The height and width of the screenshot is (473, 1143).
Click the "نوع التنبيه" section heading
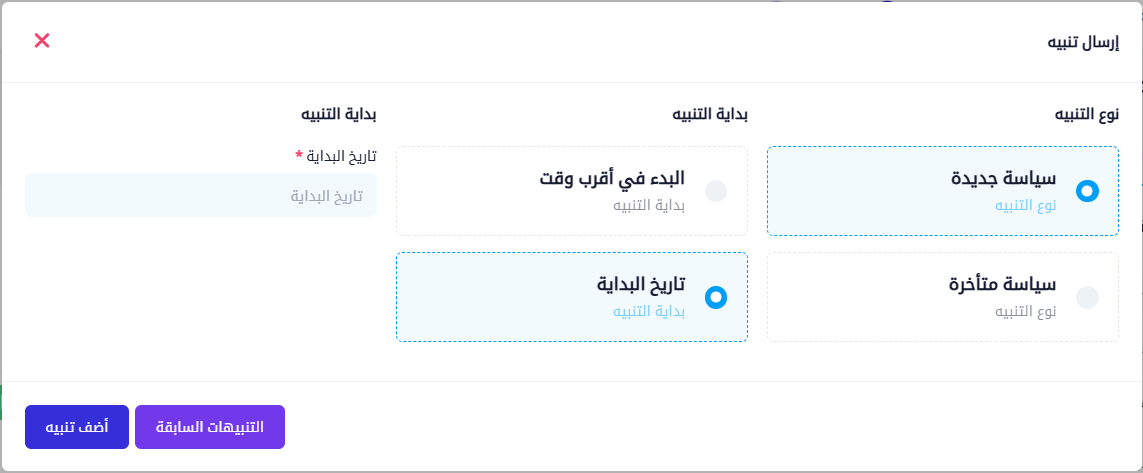(1086, 114)
